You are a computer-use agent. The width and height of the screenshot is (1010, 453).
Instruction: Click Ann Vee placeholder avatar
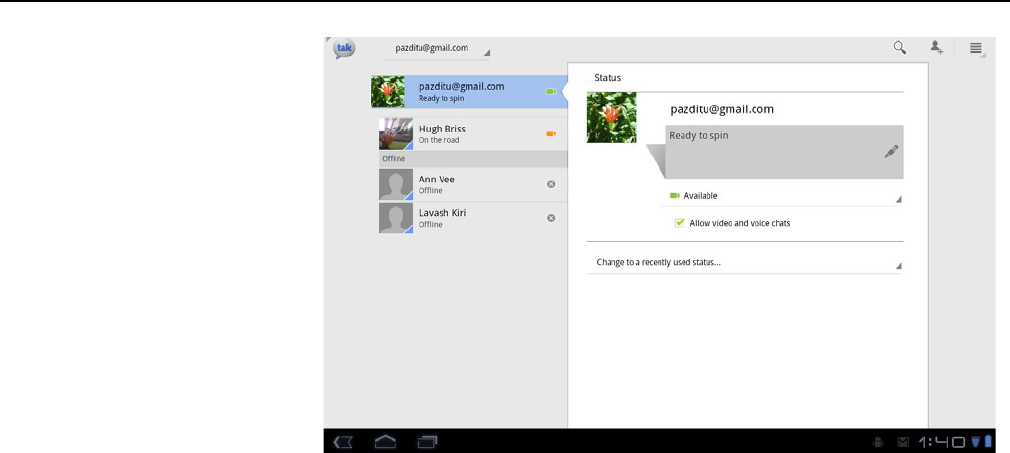point(395,185)
